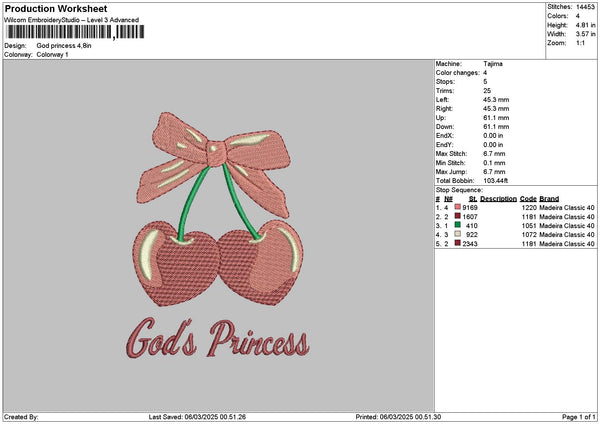The height and width of the screenshot is (424, 600).
Task: Click the "Brand" column header
Action: [549, 199]
